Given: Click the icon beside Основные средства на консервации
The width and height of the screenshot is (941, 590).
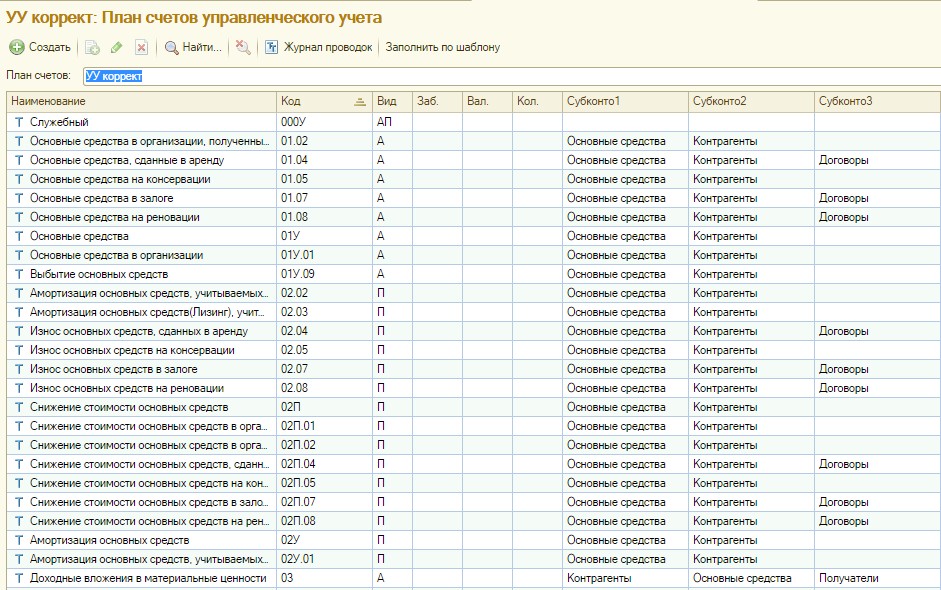Looking at the screenshot, I should [x=19, y=179].
